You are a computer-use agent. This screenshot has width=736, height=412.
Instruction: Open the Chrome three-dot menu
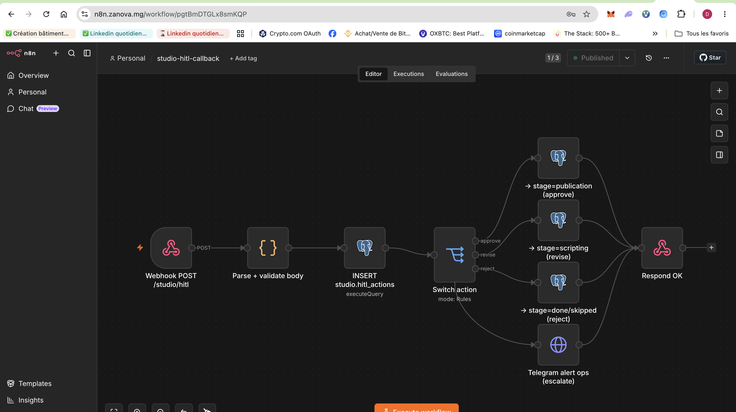tap(724, 14)
